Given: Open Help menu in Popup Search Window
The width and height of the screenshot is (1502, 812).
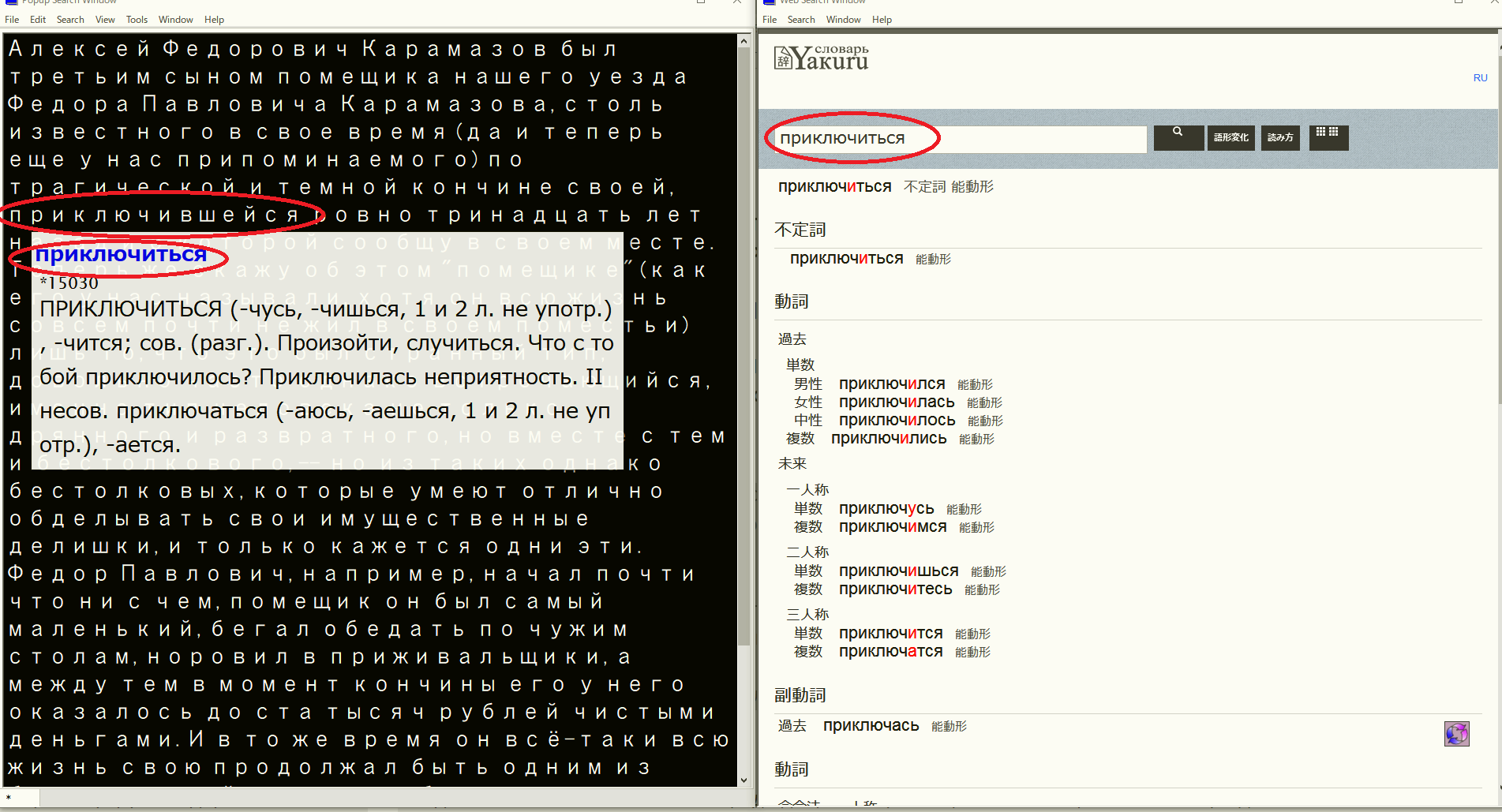Looking at the screenshot, I should [214, 20].
